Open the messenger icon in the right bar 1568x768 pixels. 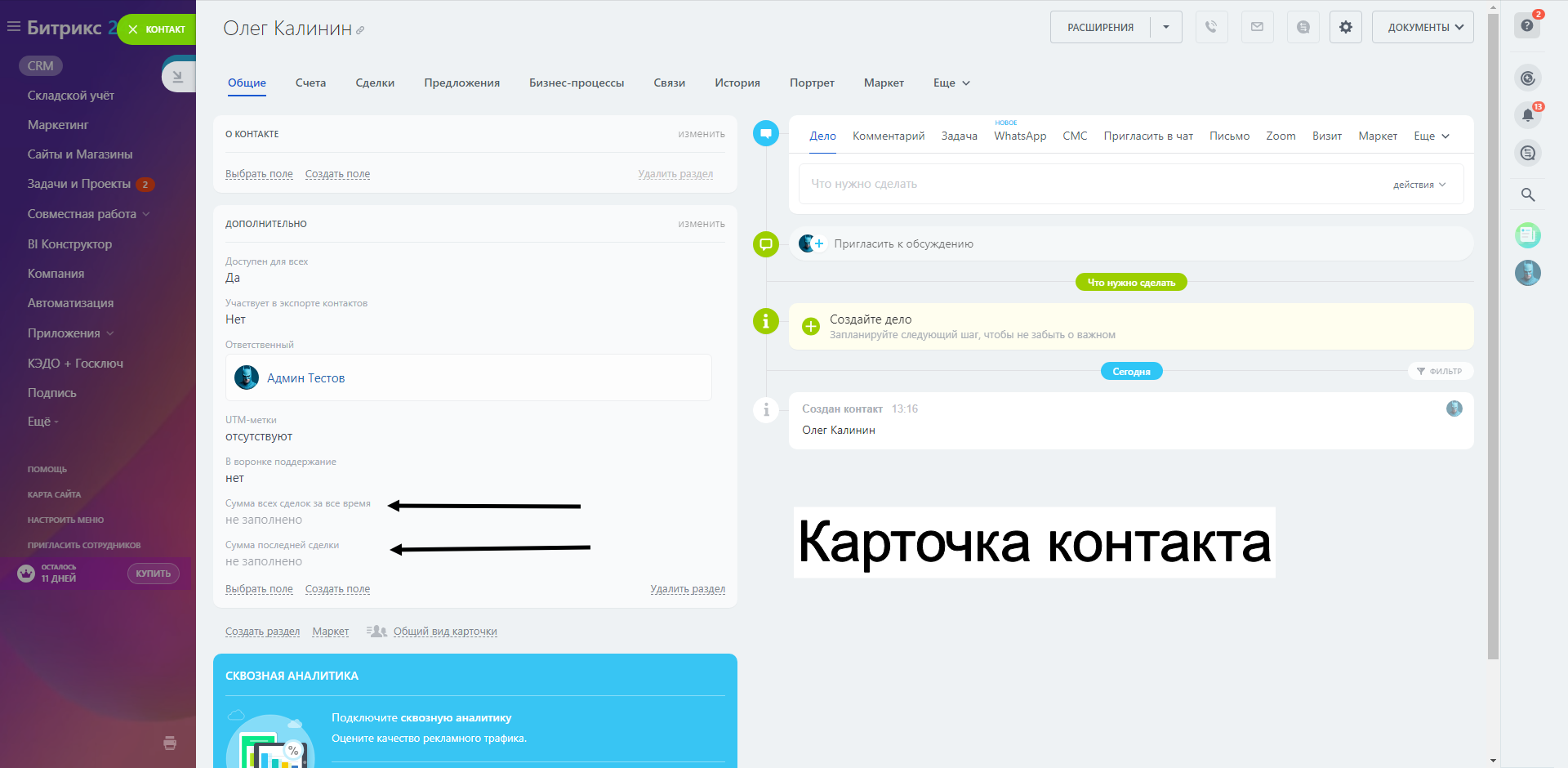[1527, 153]
